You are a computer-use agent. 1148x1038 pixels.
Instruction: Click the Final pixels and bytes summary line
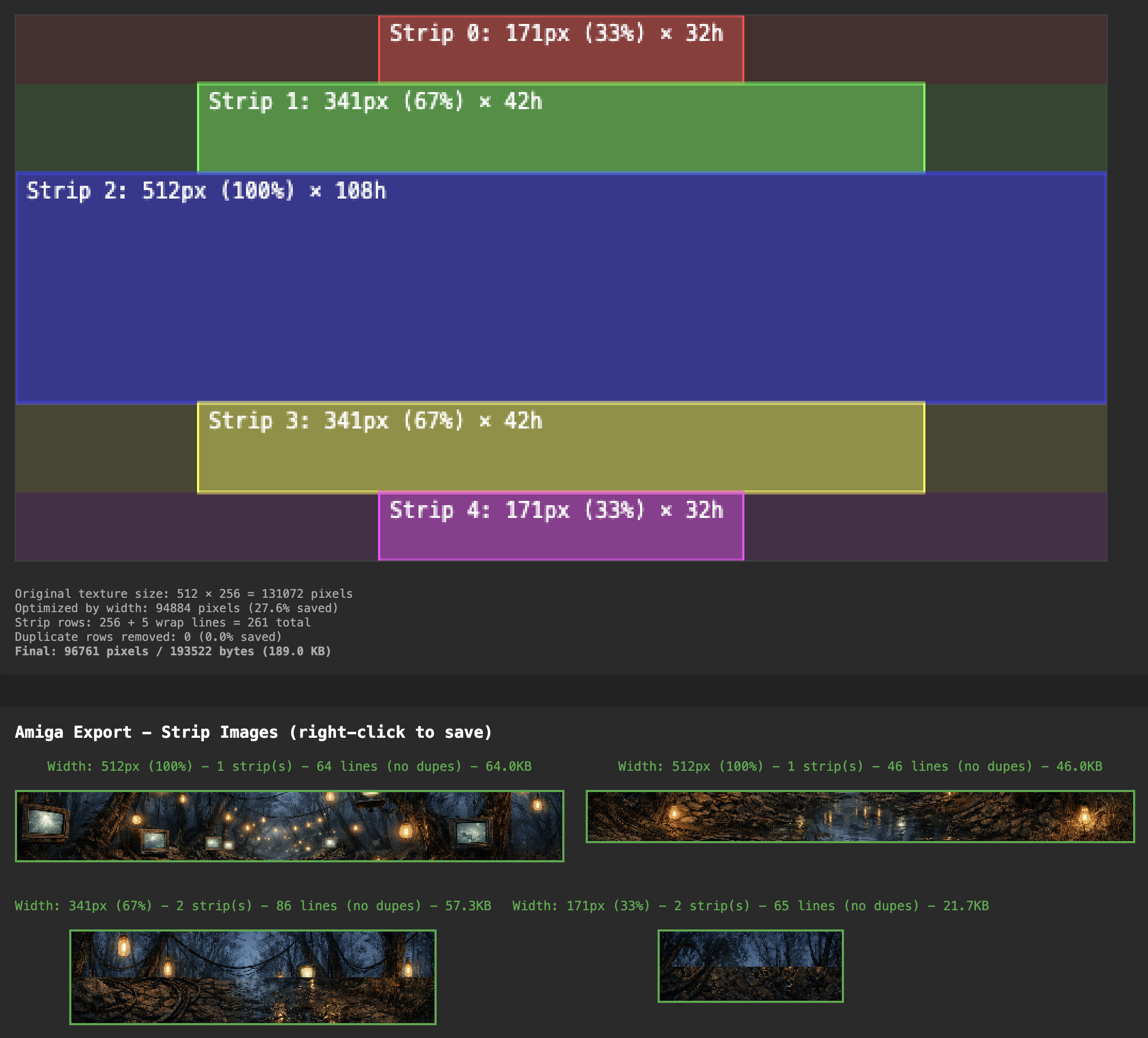pos(173,652)
